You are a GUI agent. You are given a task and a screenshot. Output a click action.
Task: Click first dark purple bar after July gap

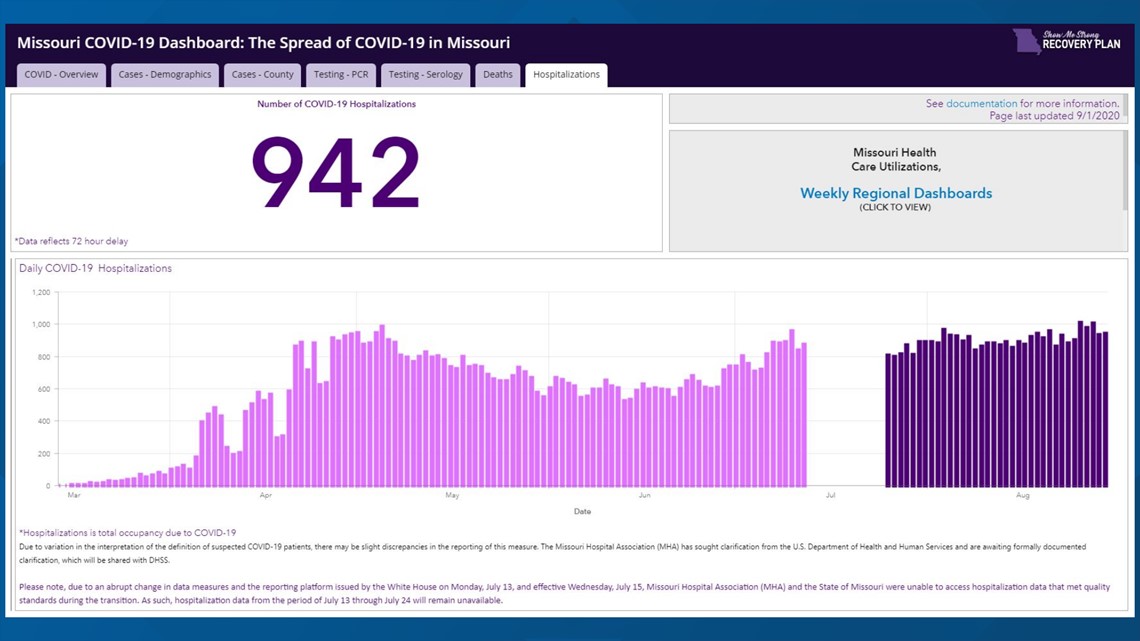[888, 420]
